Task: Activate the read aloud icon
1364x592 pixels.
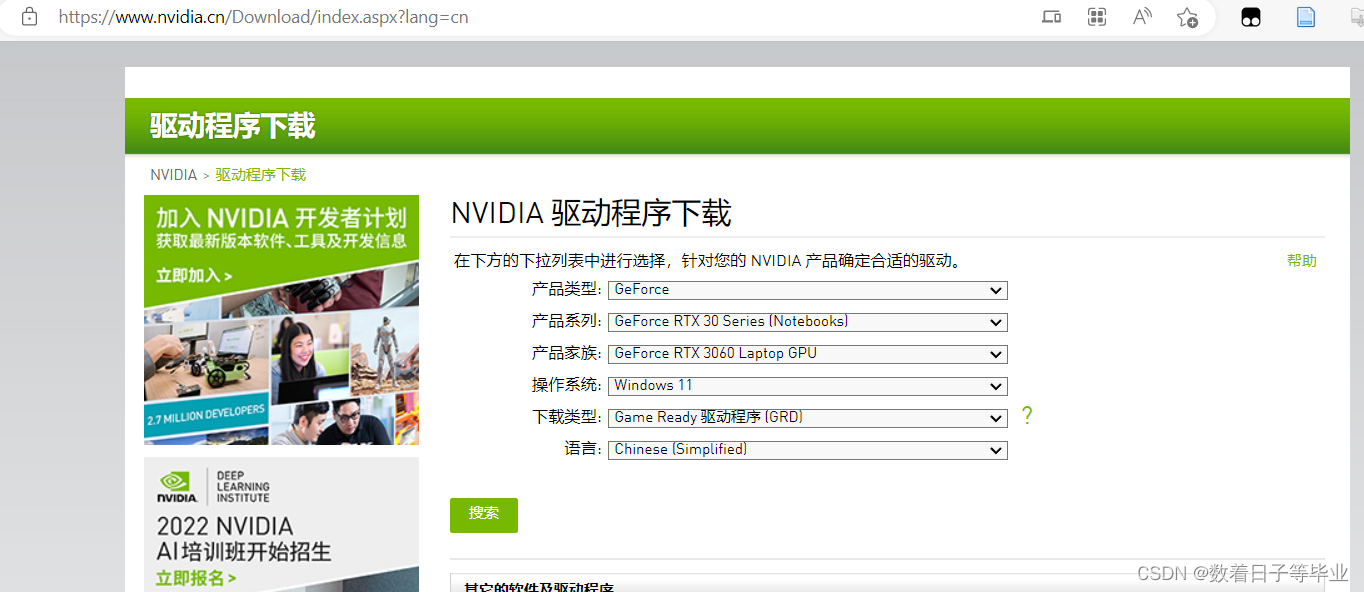Action: click(x=1142, y=17)
